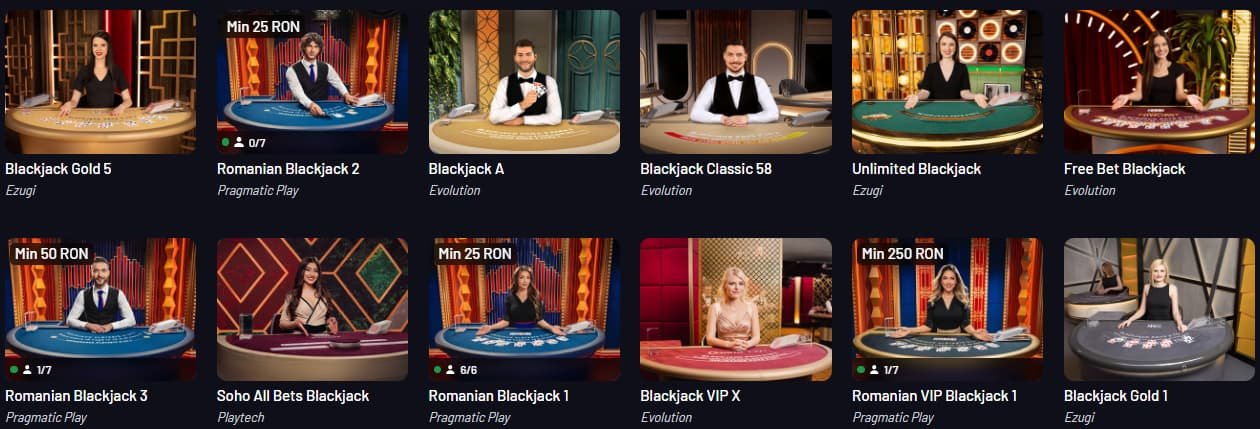Open the Romanian Blackjack 2 table thumbnail
This screenshot has height=429, width=1260.
pyautogui.click(x=312, y=82)
